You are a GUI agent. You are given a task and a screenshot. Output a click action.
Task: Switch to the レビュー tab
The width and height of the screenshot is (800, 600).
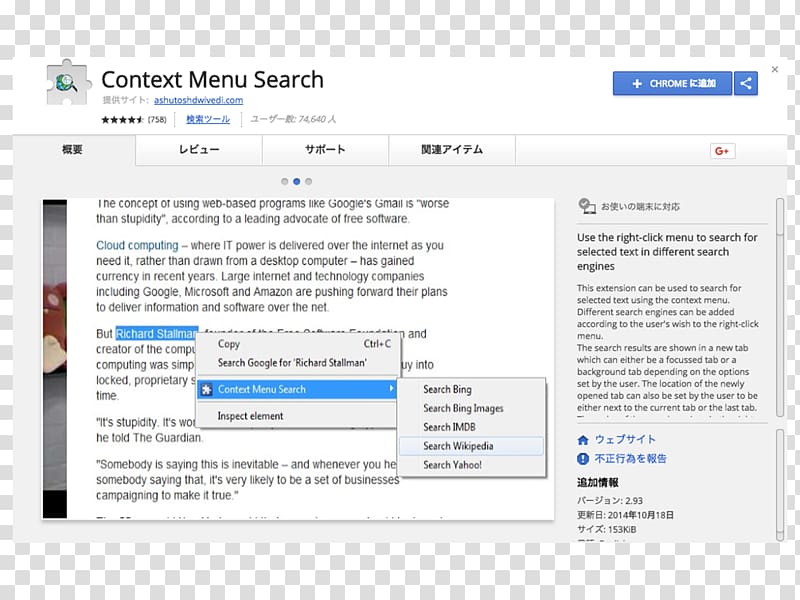pos(199,149)
